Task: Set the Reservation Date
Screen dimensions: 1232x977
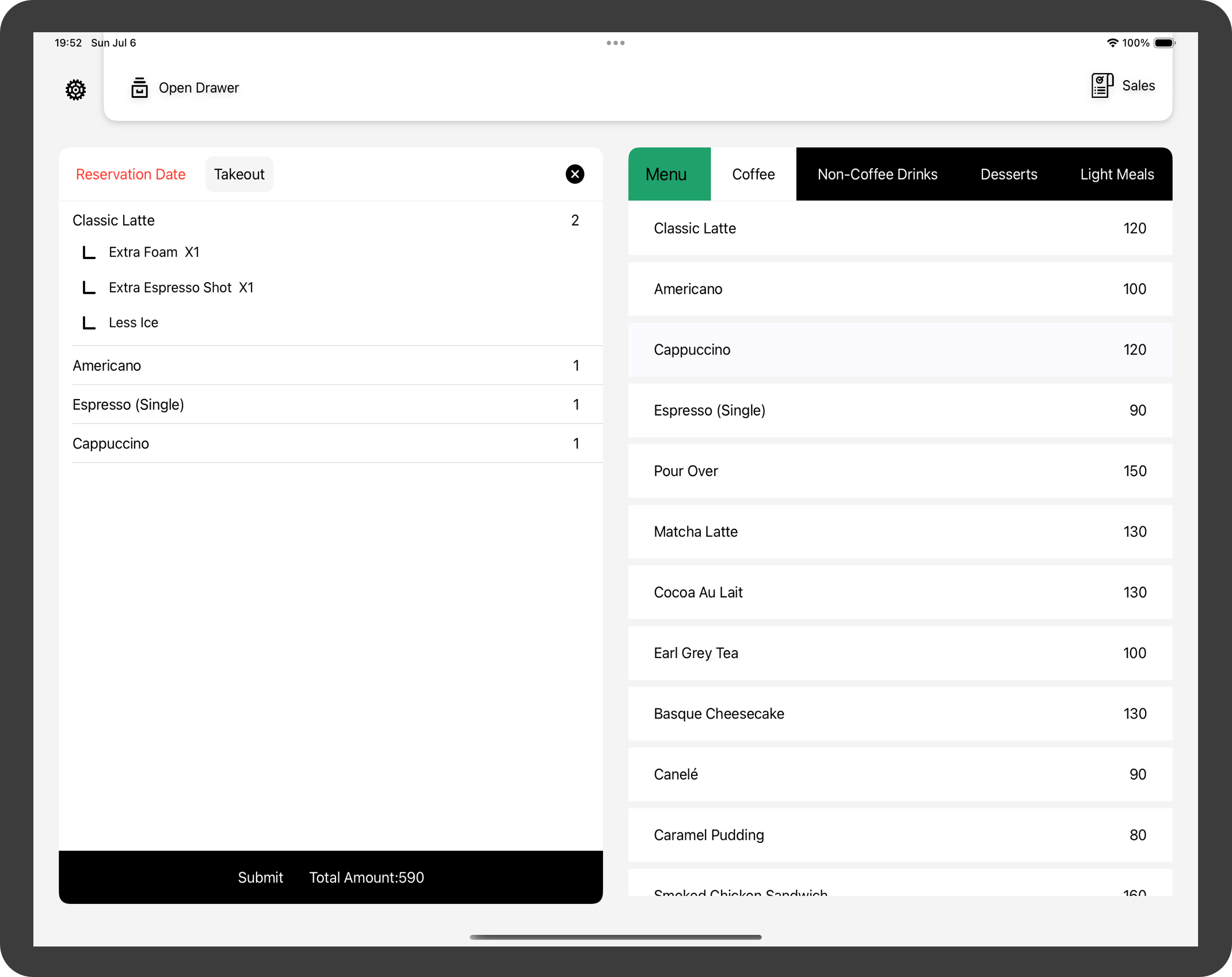Action: point(131,174)
